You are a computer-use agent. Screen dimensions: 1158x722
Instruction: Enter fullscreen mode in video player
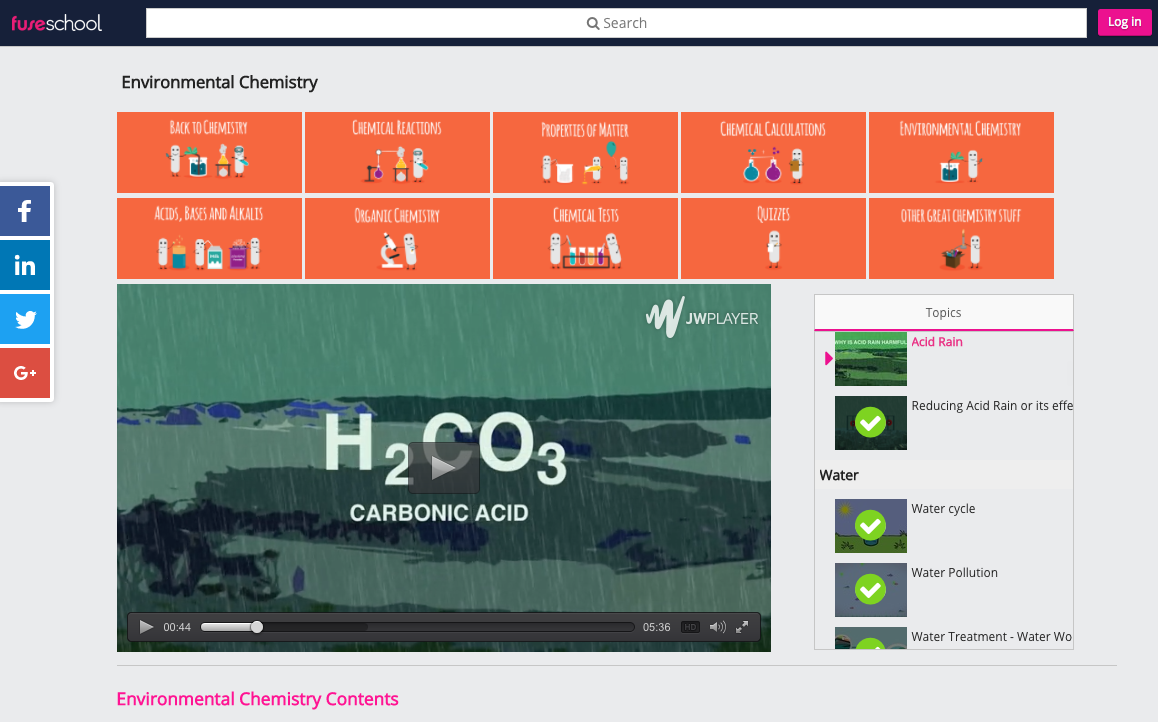[742, 627]
